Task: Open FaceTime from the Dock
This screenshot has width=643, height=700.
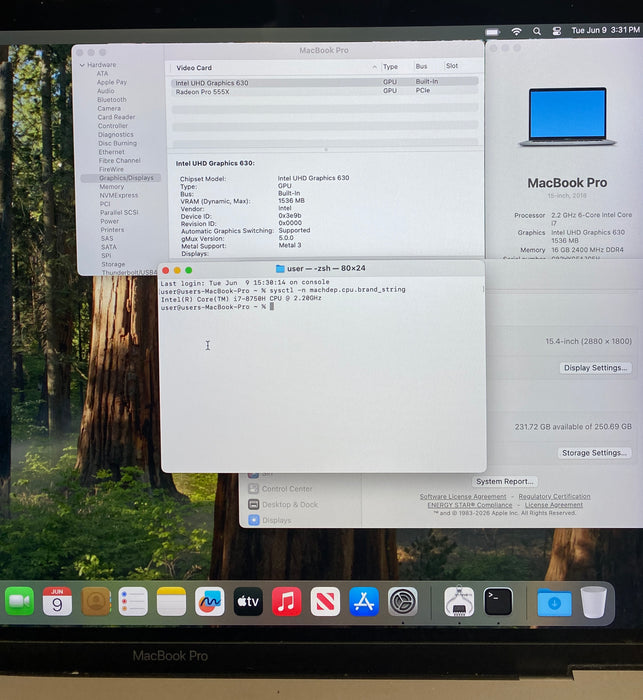Action: pyautogui.click(x=19, y=602)
